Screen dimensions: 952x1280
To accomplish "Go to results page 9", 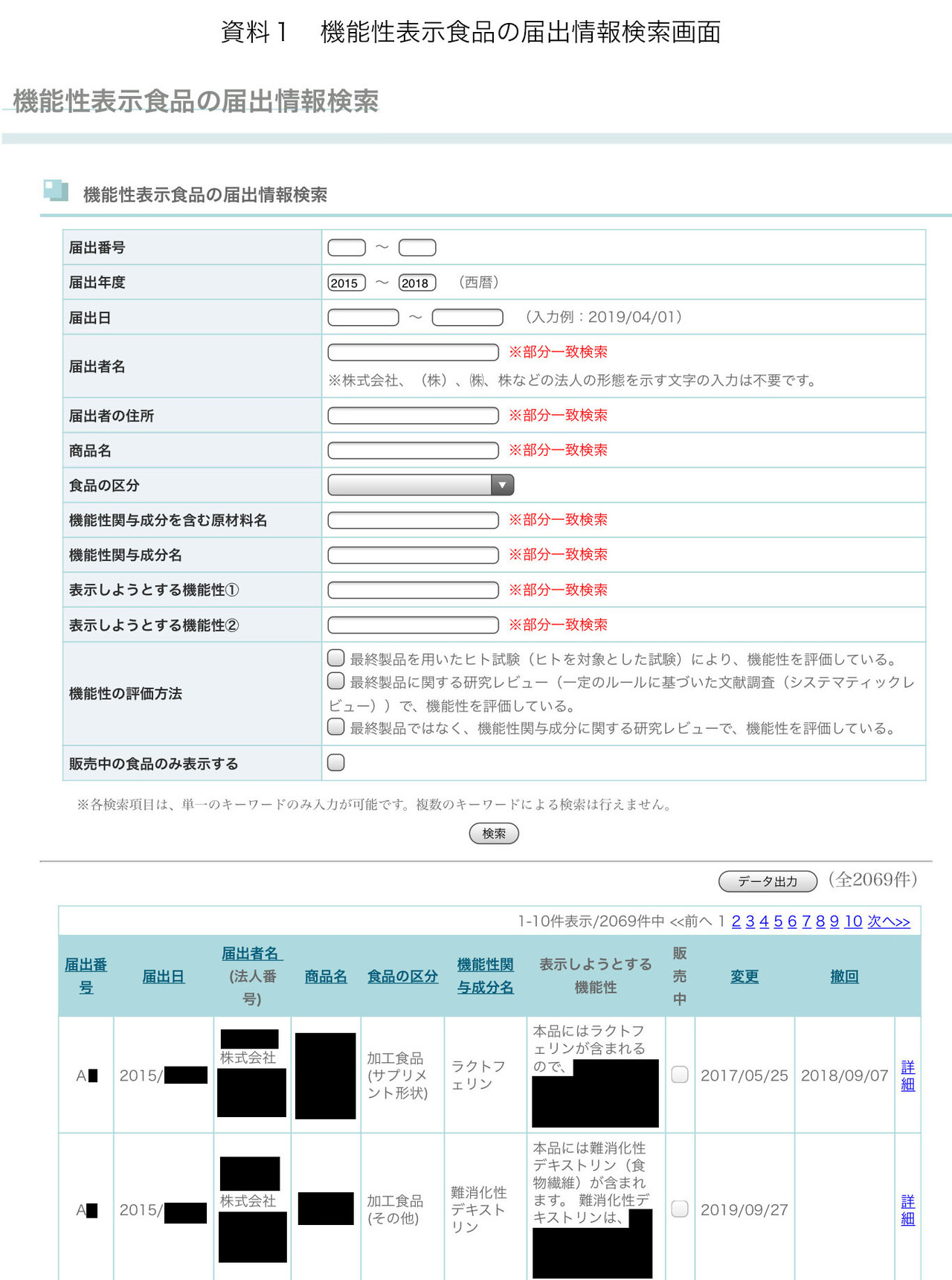I will [x=834, y=922].
